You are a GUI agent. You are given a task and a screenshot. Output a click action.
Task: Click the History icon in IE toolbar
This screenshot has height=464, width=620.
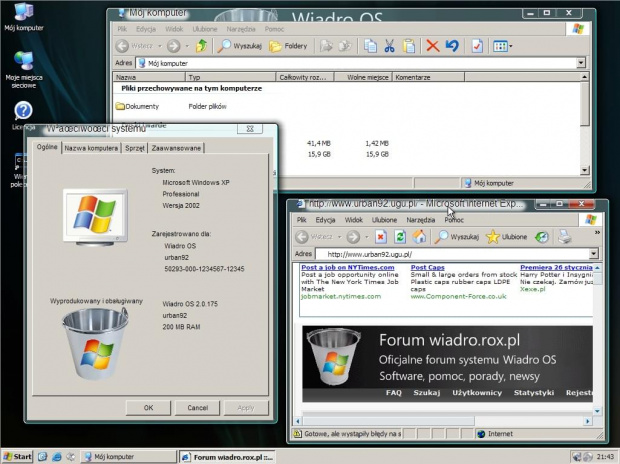coord(542,237)
